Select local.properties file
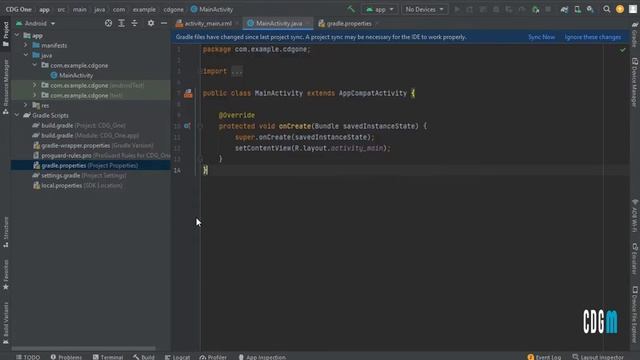Viewport: 640px width, 360px height. click(77, 185)
